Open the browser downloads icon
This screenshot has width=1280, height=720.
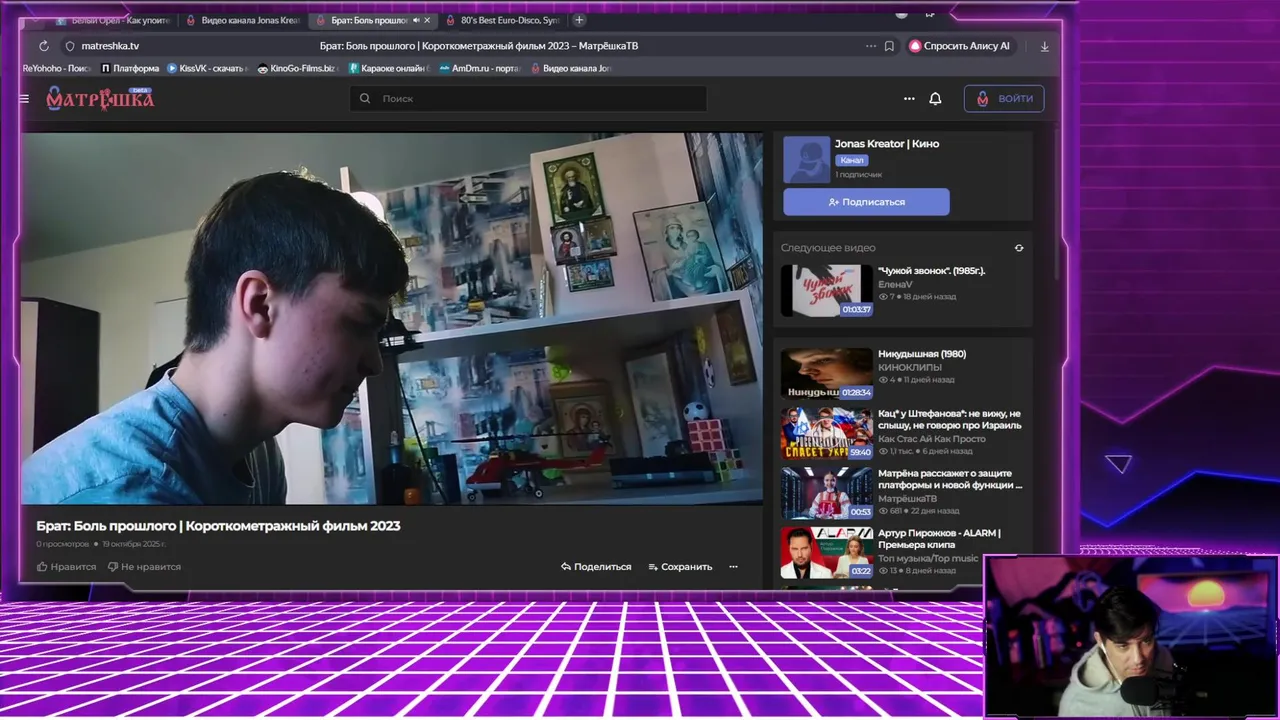(1045, 46)
